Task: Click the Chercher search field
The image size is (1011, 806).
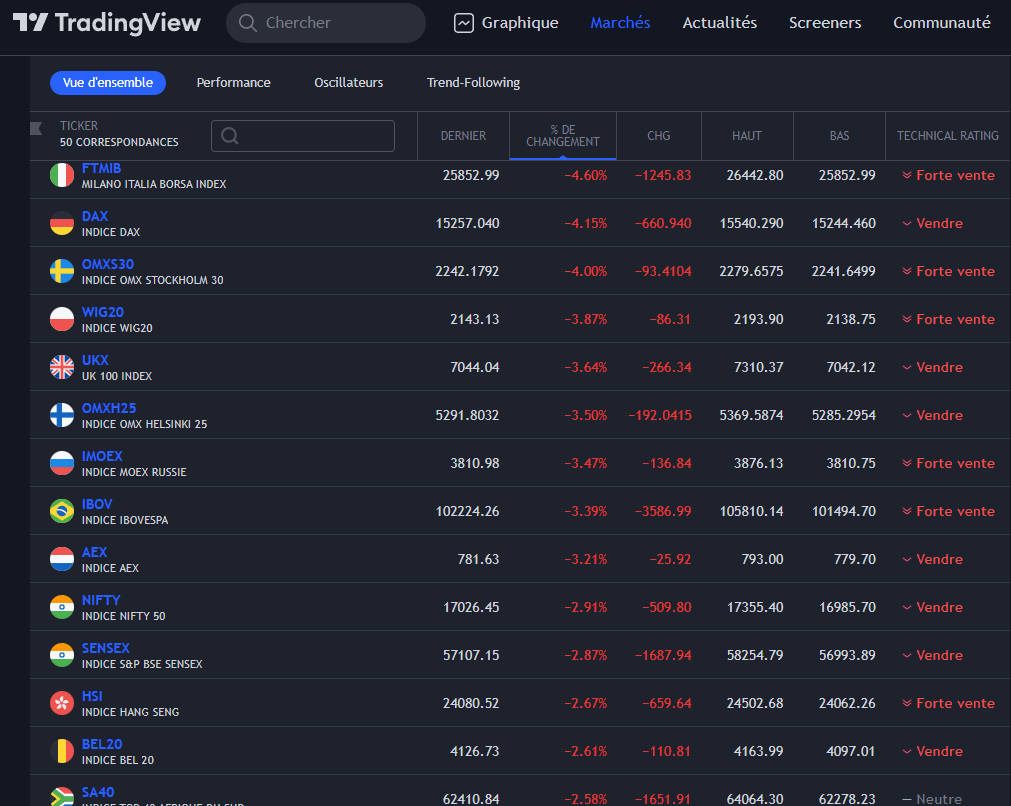Action: [326, 23]
